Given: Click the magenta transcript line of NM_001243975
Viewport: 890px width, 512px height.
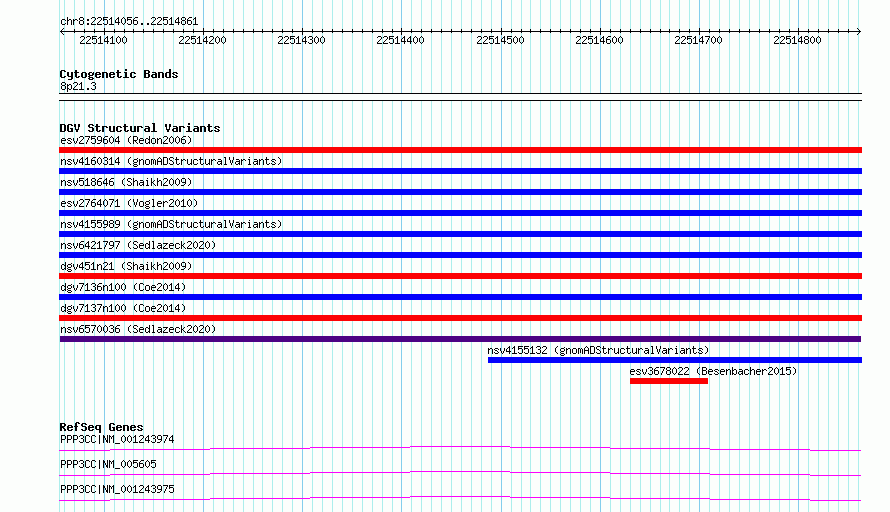Looking at the screenshot, I should click(460, 498).
